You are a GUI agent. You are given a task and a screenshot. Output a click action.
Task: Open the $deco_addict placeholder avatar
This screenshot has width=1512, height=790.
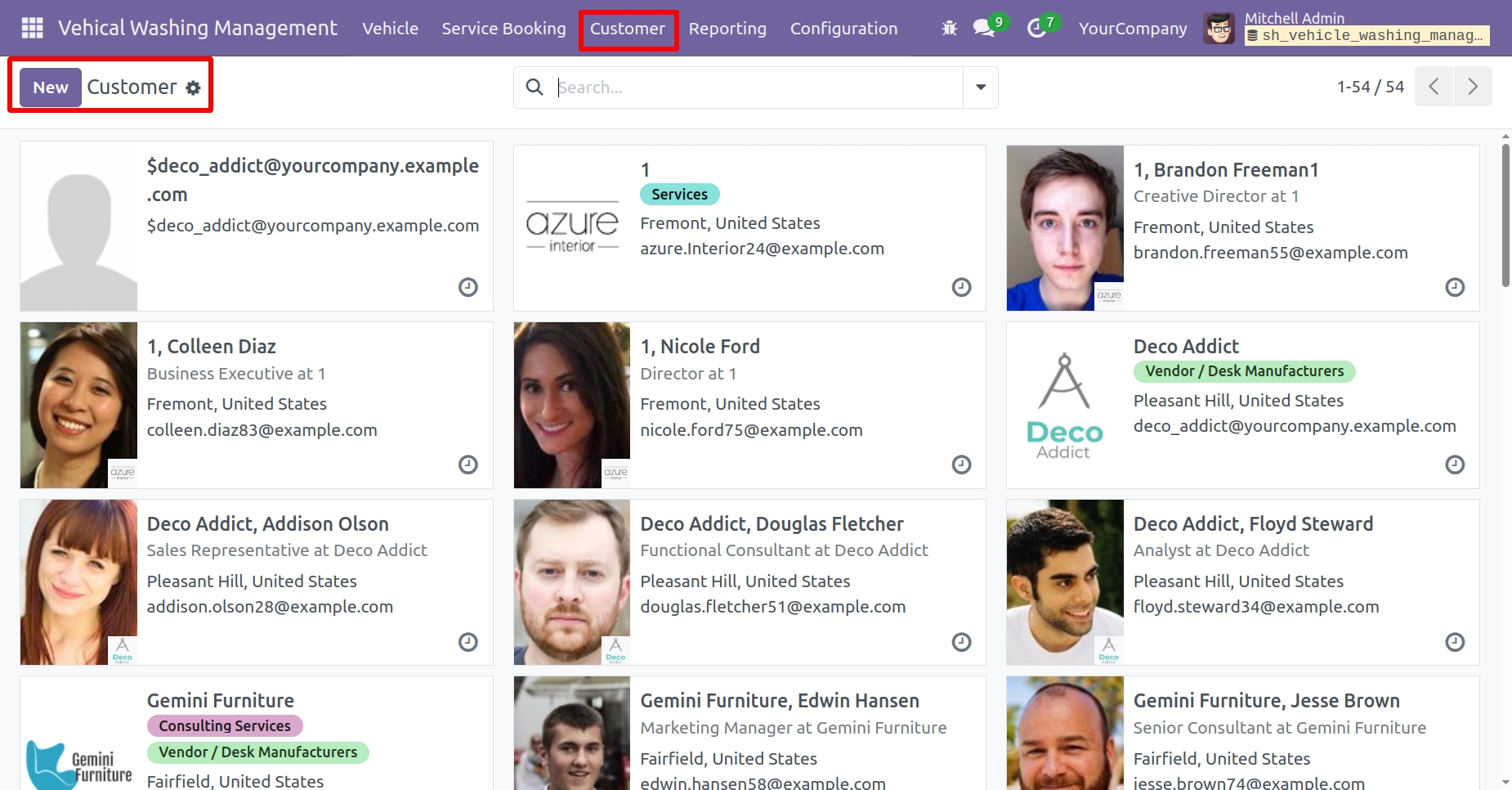coord(78,227)
